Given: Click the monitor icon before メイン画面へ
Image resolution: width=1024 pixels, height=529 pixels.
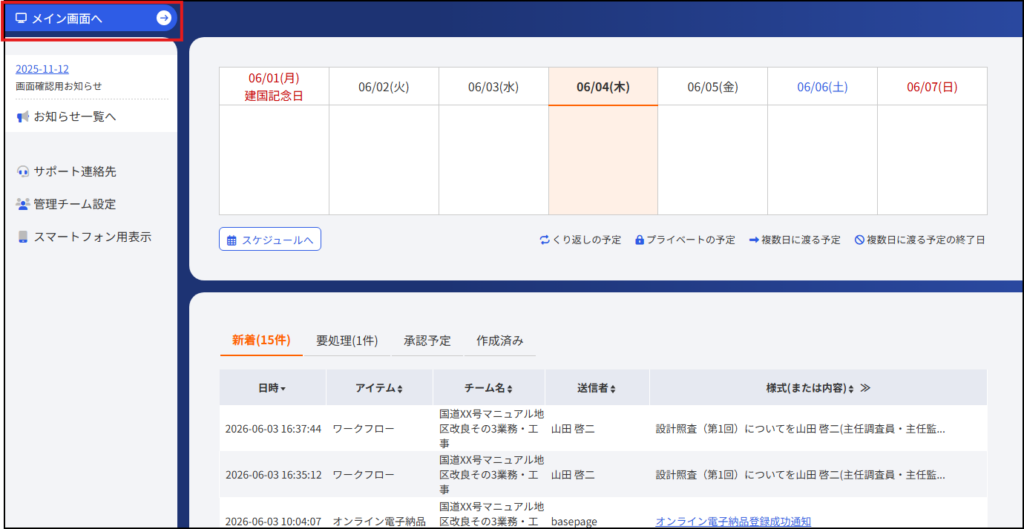Looking at the screenshot, I should pos(21,18).
